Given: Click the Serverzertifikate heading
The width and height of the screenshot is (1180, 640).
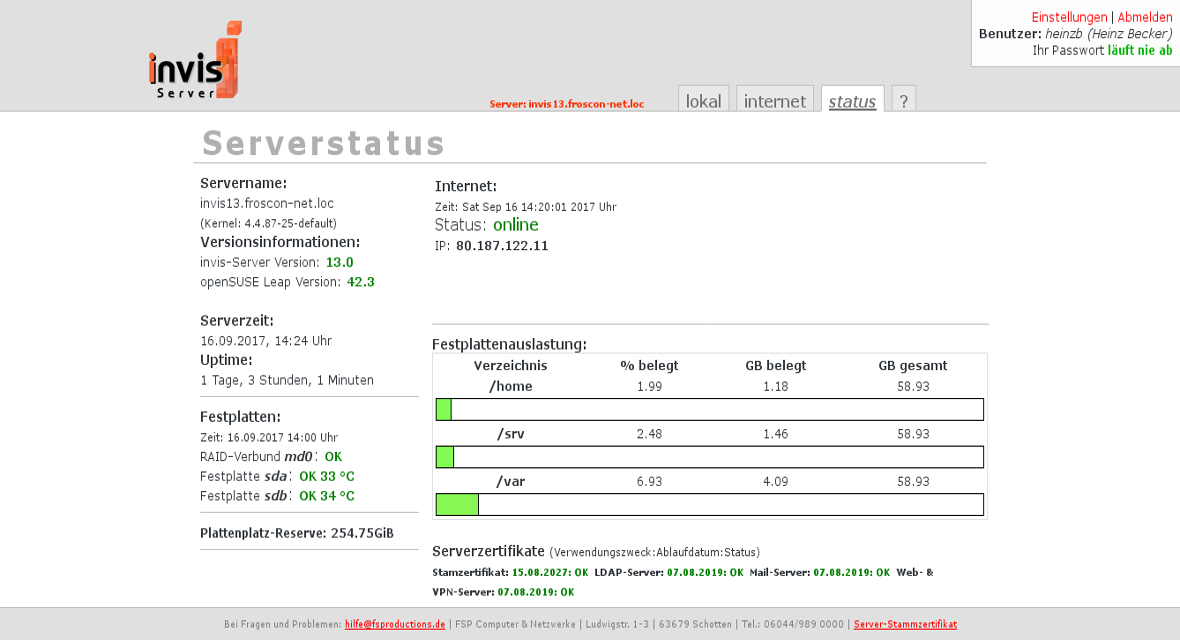Looking at the screenshot, I should [488, 551].
